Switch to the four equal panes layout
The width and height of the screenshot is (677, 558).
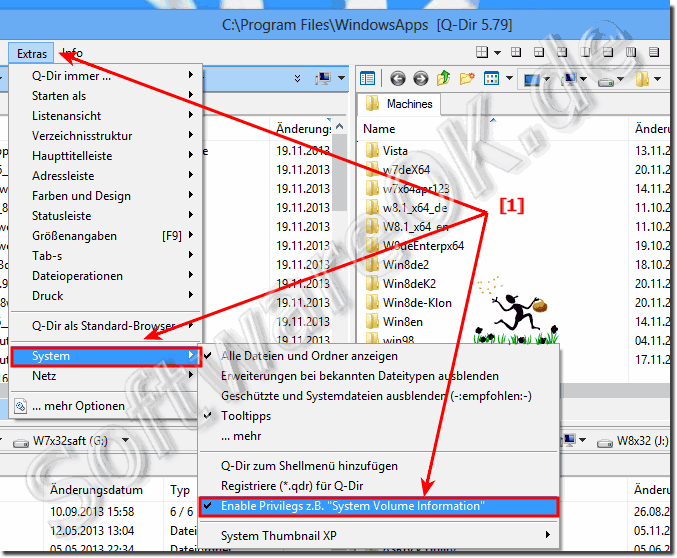516,53
